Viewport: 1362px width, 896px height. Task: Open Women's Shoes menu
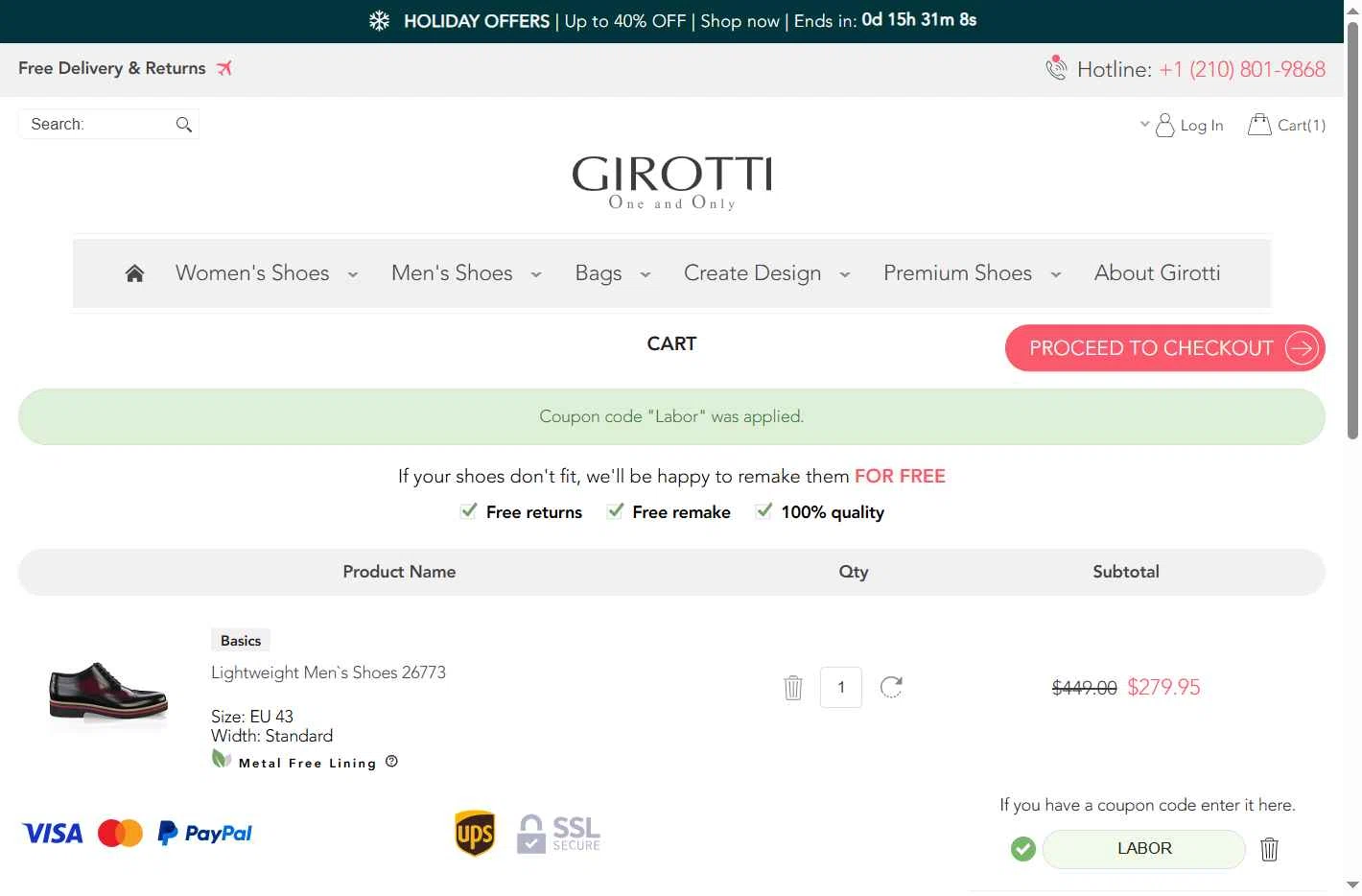(x=252, y=273)
